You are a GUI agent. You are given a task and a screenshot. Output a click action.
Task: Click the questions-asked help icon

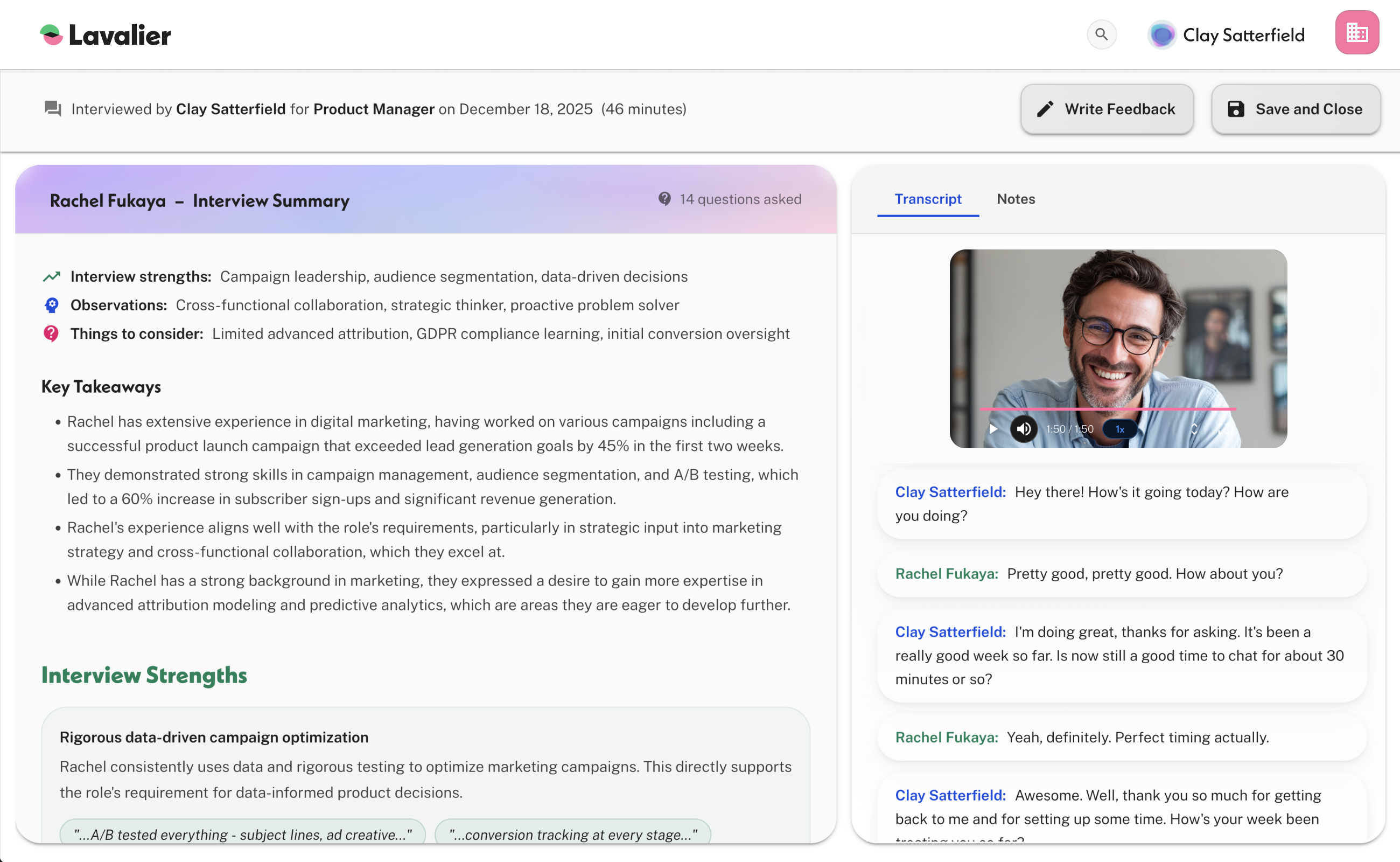coord(664,199)
